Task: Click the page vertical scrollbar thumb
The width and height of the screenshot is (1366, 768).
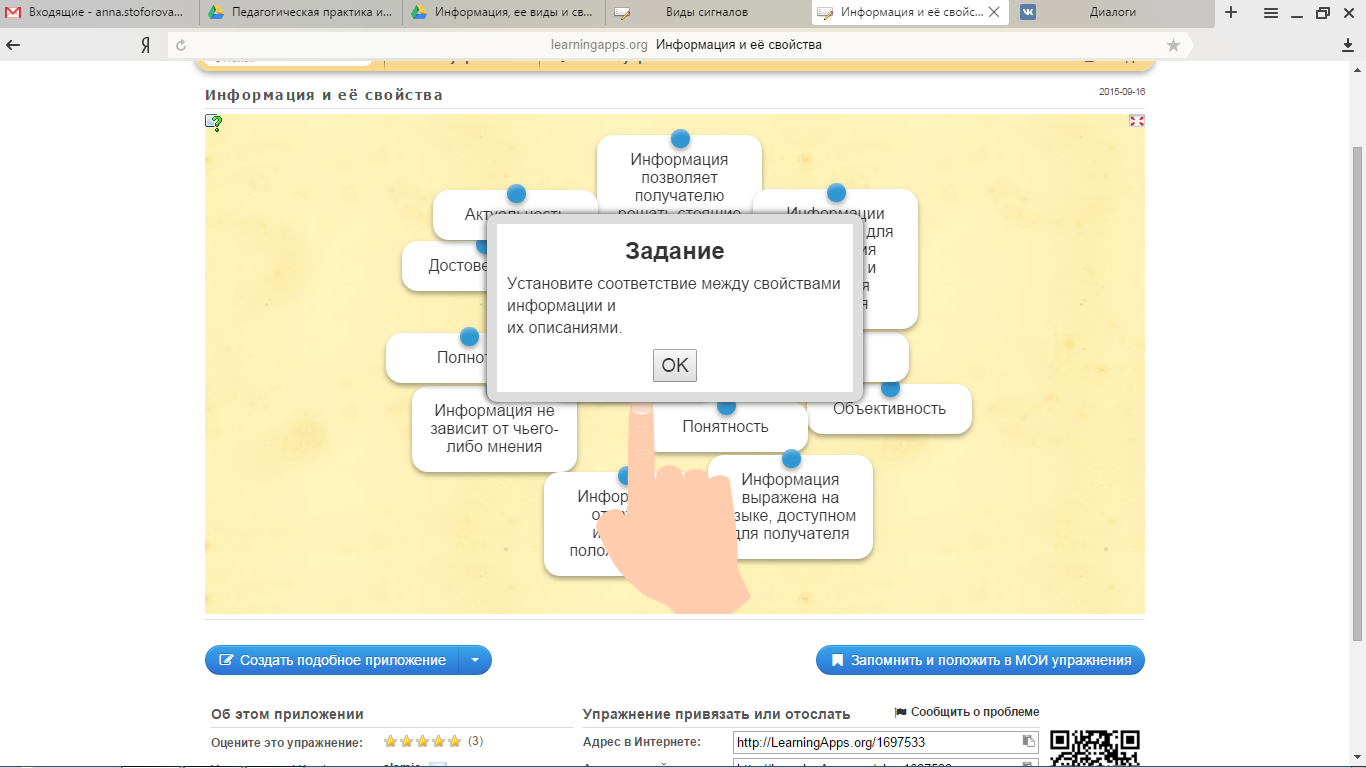Action: [x=1357, y=395]
